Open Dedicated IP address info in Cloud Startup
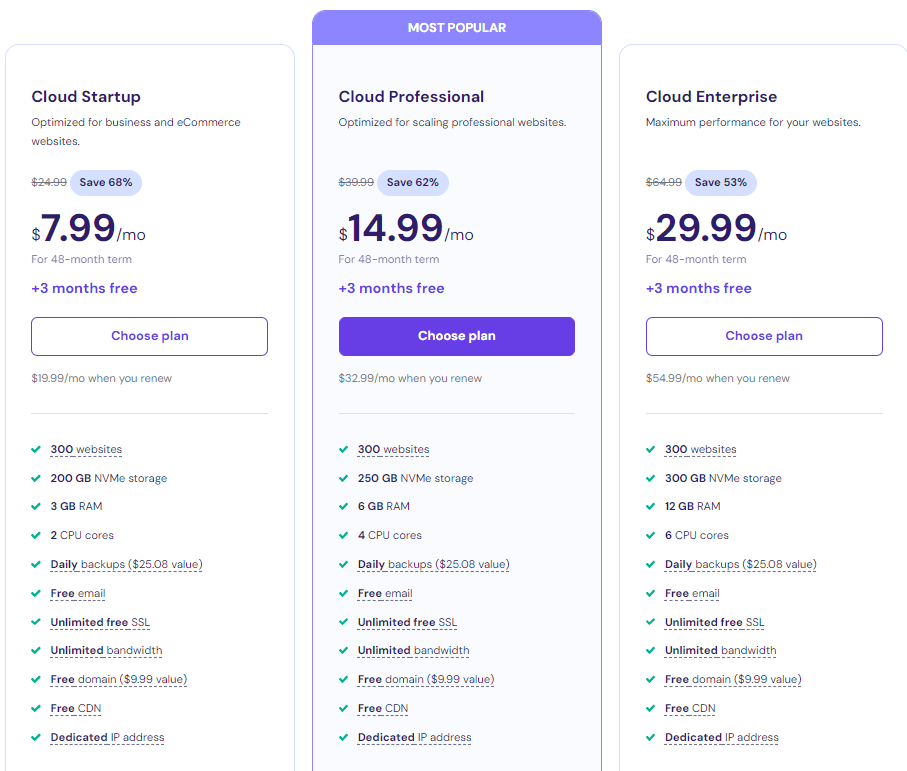 [x=107, y=737]
